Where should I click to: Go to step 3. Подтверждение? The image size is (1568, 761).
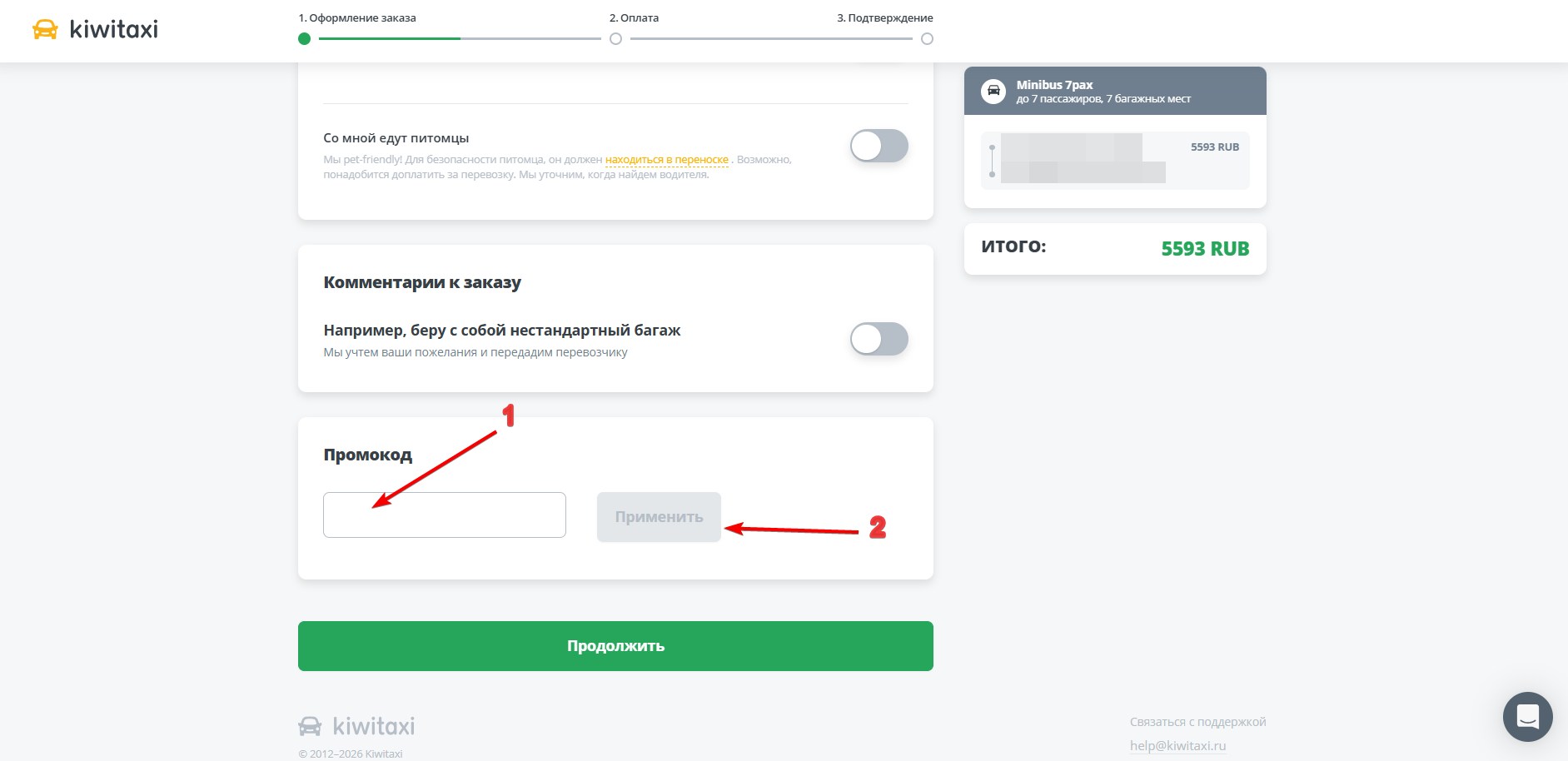pos(884,17)
